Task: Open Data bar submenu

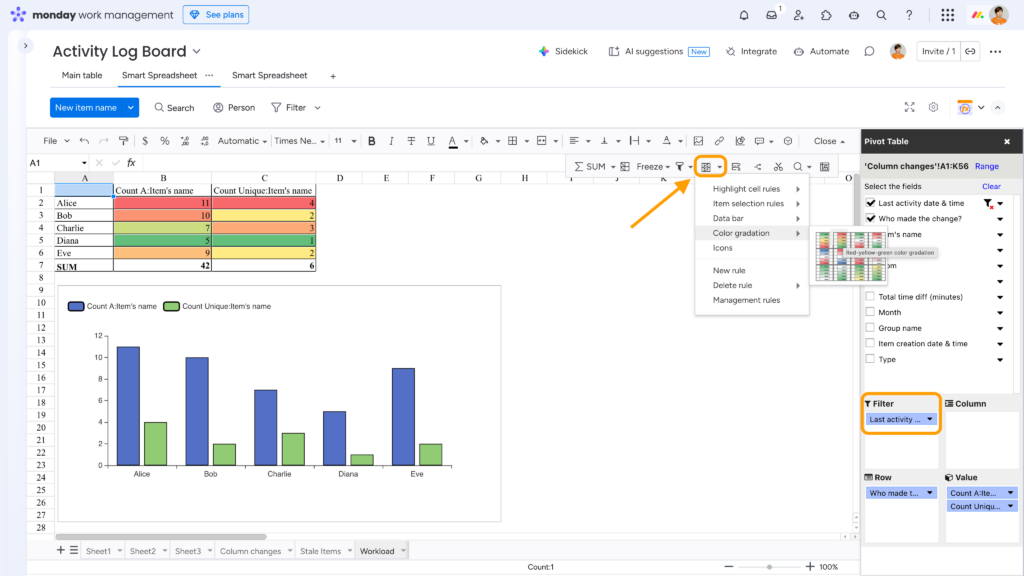Action: tap(752, 218)
